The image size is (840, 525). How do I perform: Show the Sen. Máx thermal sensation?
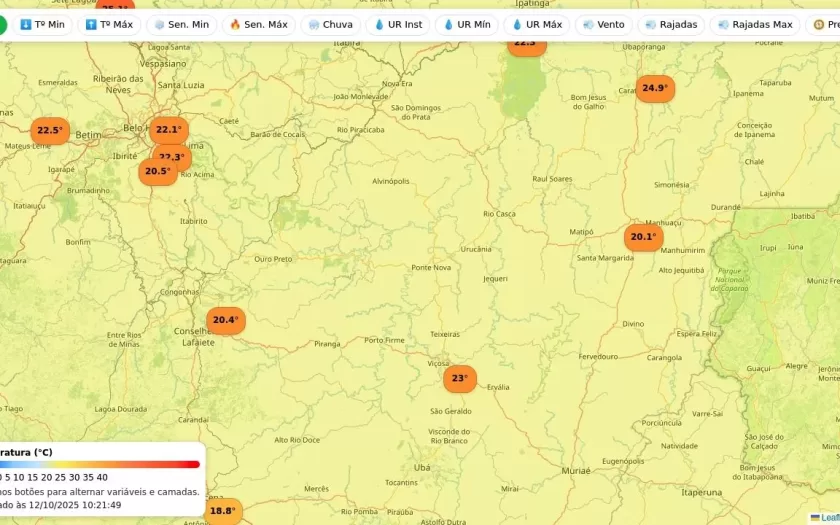tap(258, 25)
